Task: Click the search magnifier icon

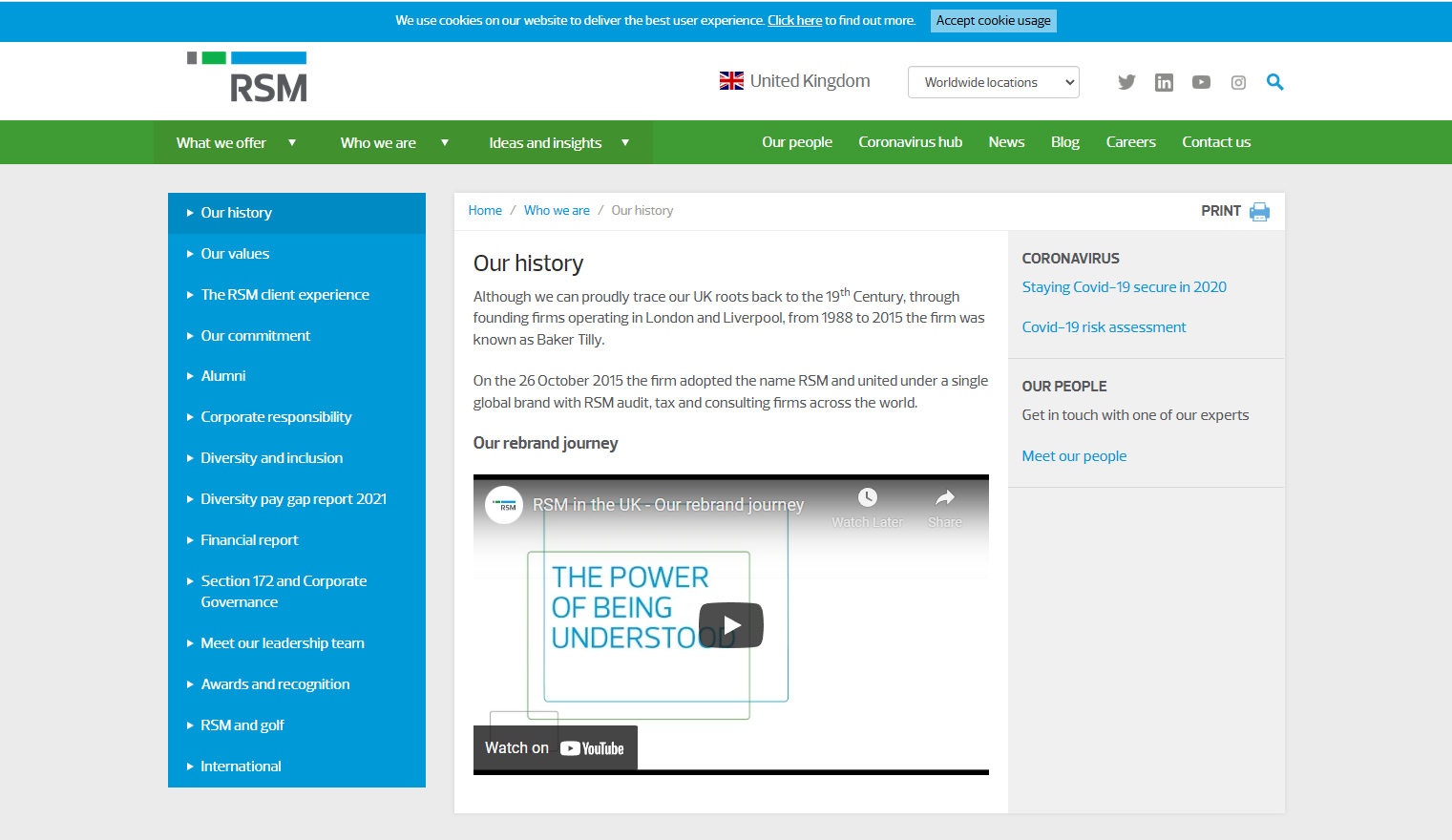Action: 1274,82
